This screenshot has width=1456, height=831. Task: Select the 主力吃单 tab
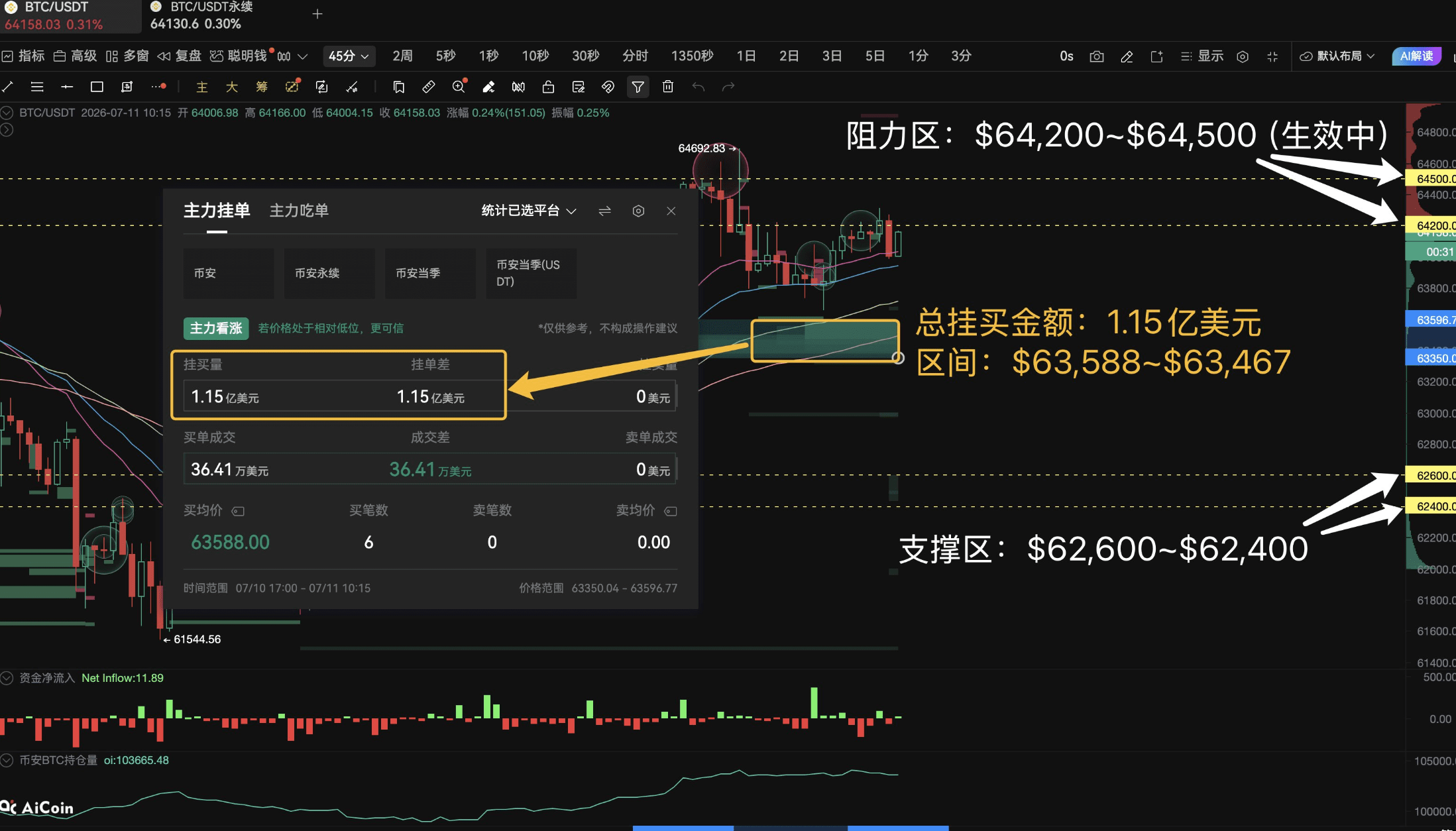pos(299,211)
